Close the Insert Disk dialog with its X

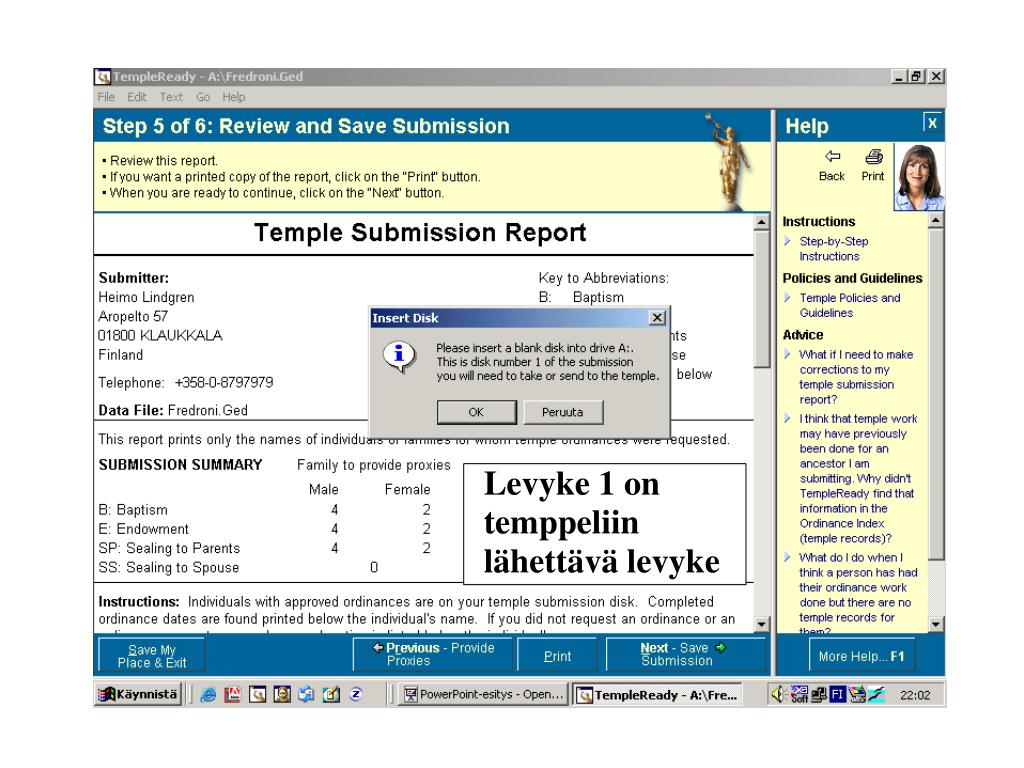[657, 318]
